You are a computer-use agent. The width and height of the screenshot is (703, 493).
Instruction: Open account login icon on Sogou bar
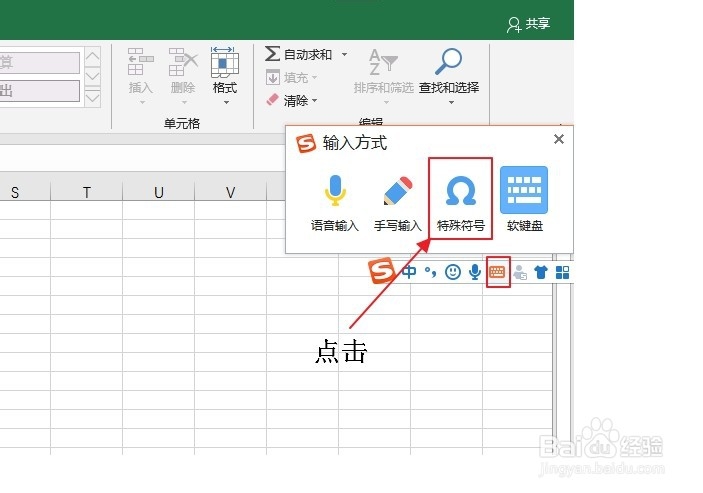520,272
